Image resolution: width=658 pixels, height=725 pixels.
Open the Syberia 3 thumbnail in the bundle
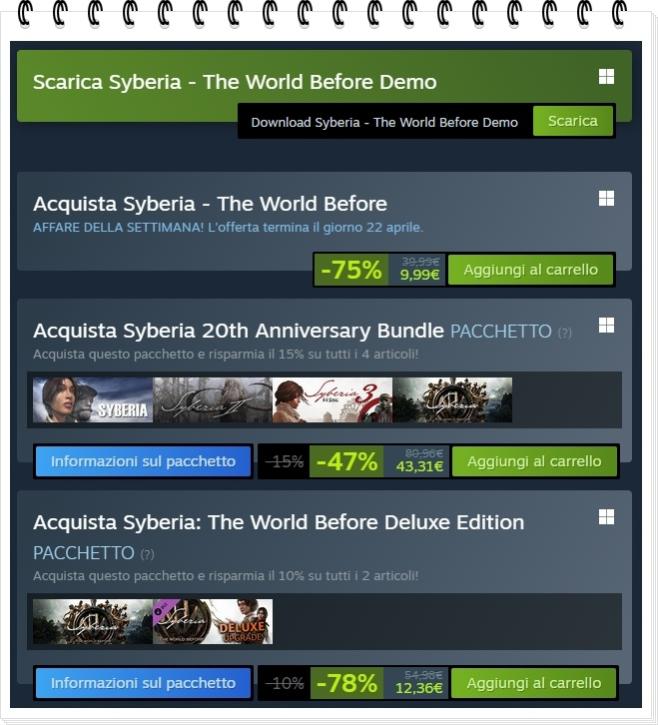pos(332,400)
